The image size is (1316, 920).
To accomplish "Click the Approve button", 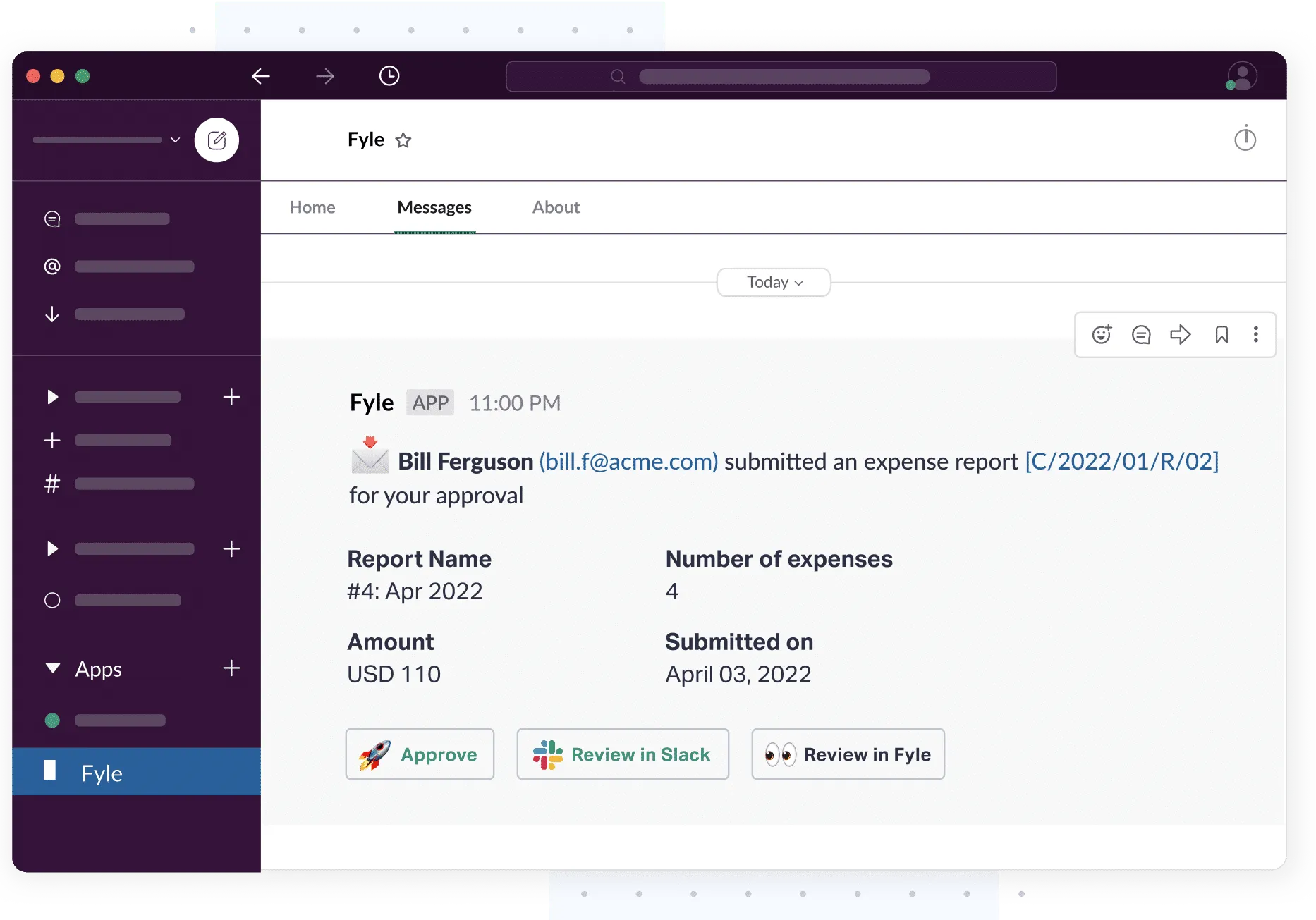I will point(420,754).
